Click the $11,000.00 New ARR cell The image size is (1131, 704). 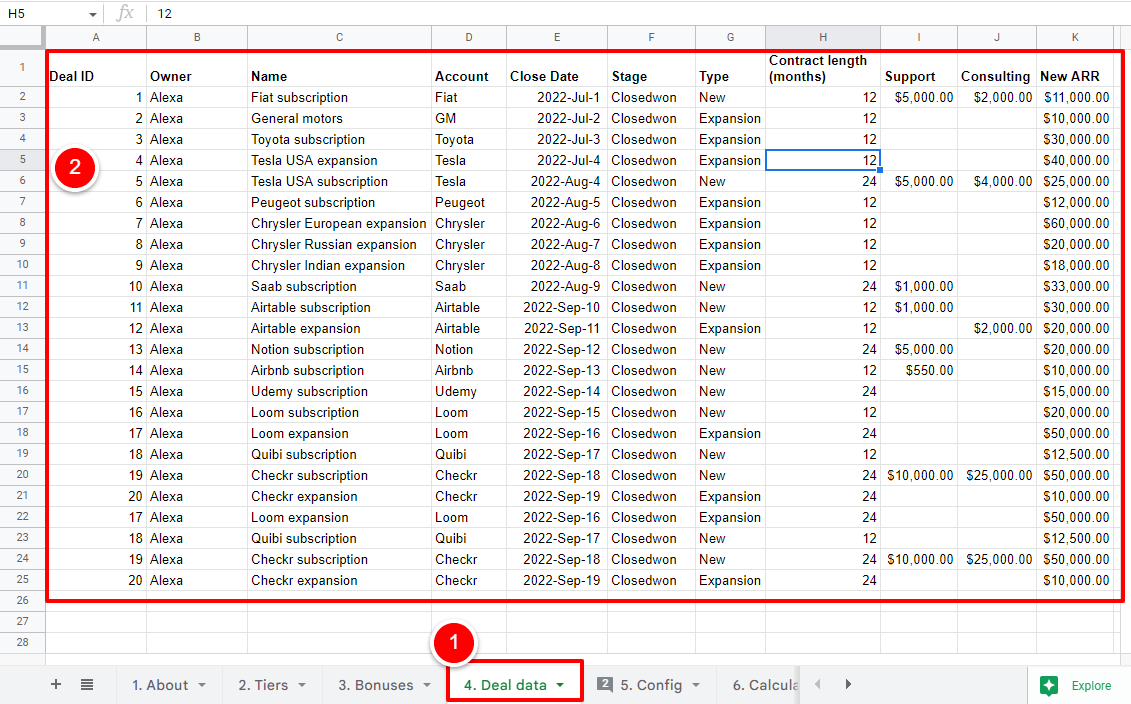click(1075, 97)
